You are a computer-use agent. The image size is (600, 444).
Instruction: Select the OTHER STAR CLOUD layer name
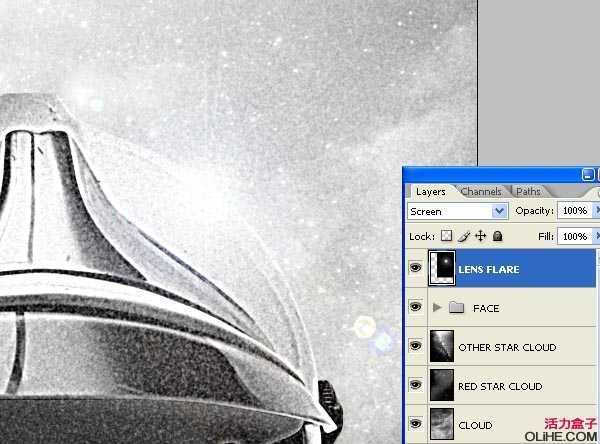506,347
